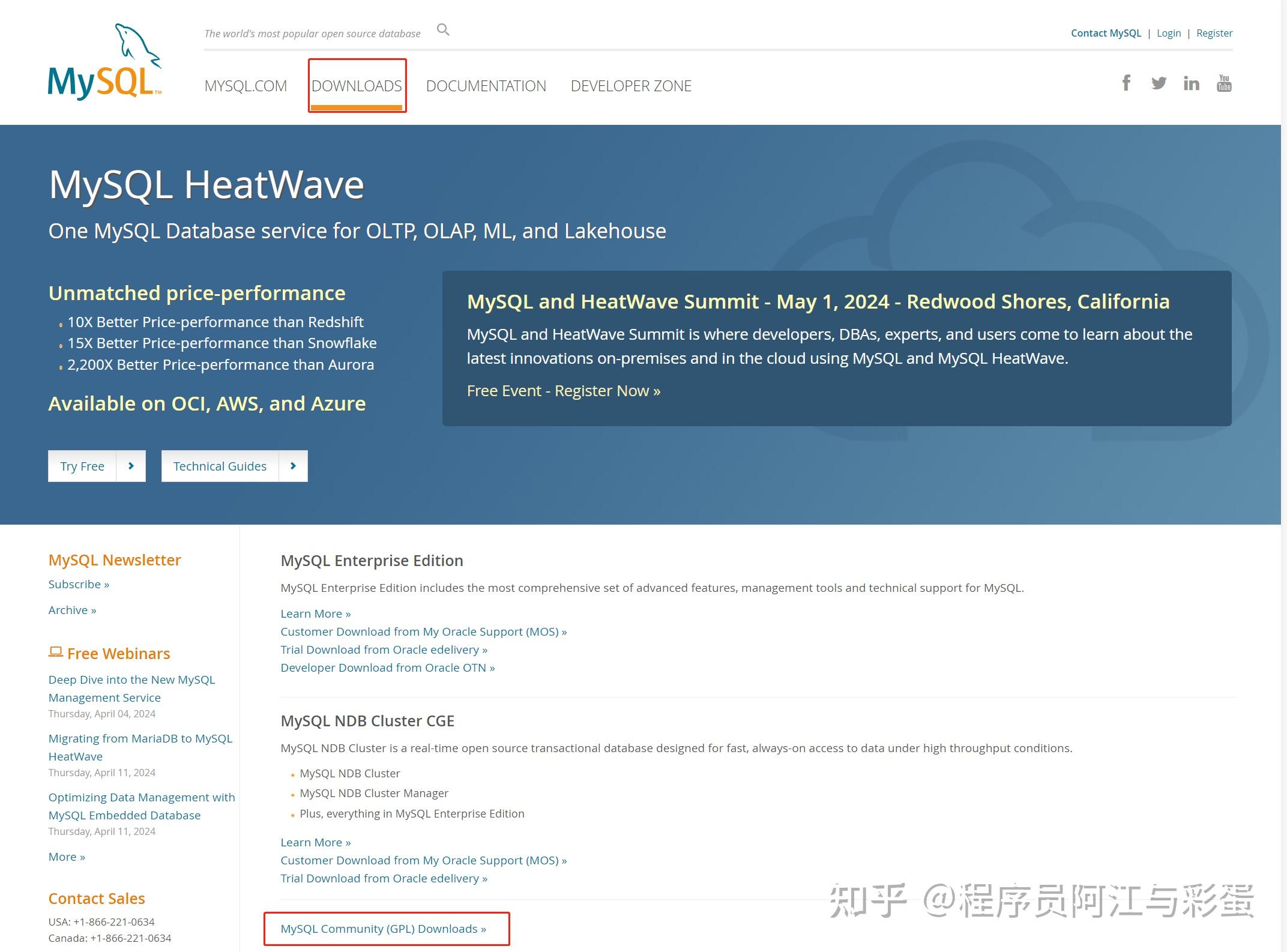Open MySQL's YouTube channel icon
Image resolution: width=1287 pixels, height=952 pixels.
tap(1224, 83)
